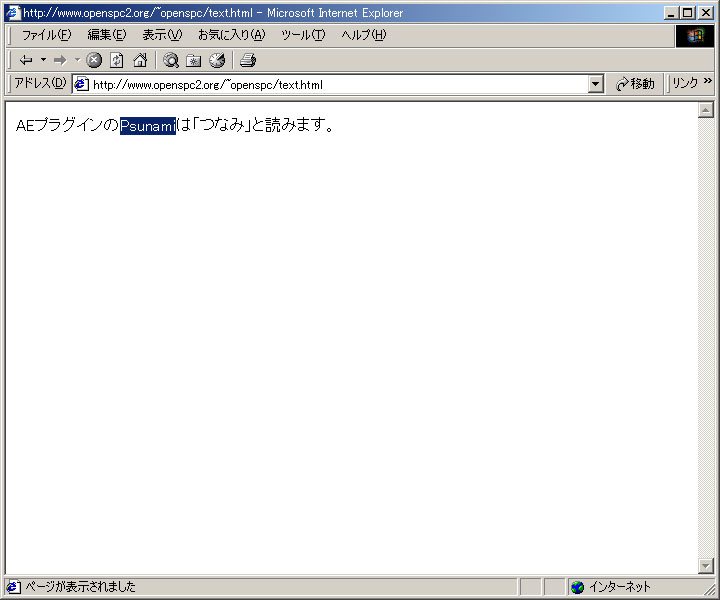Refresh the page with the Refresh icon
The image size is (720, 600).
[117, 60]
